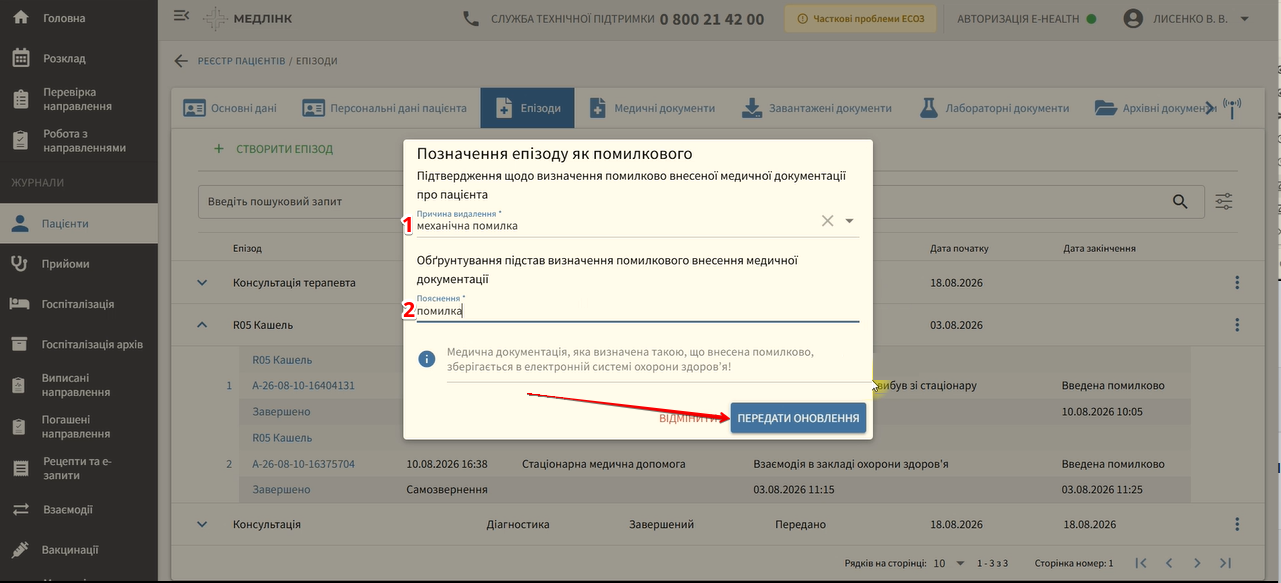Open actions menu for Консультація 18.08.2026 row
The height and width of the screenshot is (583, 1281).
1237,524
